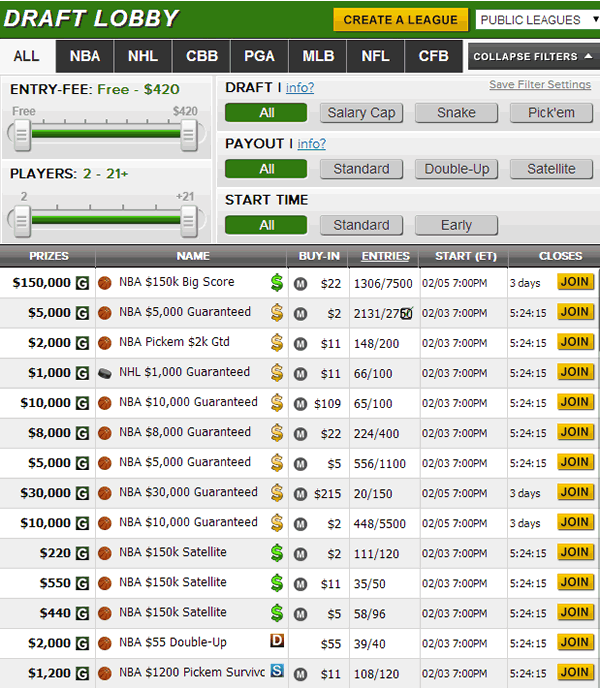This screenshot has height=688, width=600.
Task: Join the NBA $150k Big Score contest
Action: 575,282
